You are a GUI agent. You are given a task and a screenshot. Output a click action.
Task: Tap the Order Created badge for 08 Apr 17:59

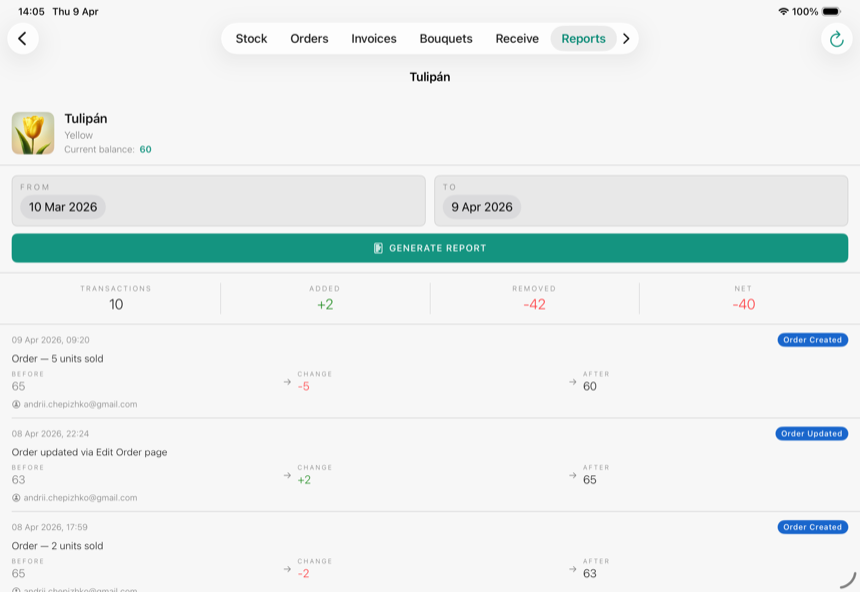click(x=812, y=527)
